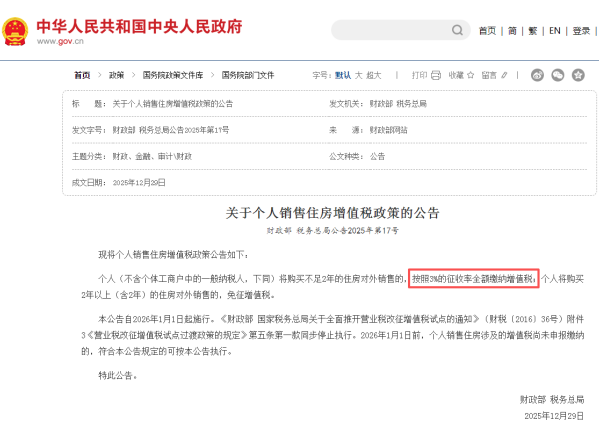The height and width of the screenshot is (425, 599).
Task: Open the 首页 link in the top header
Action: (487, 31)
